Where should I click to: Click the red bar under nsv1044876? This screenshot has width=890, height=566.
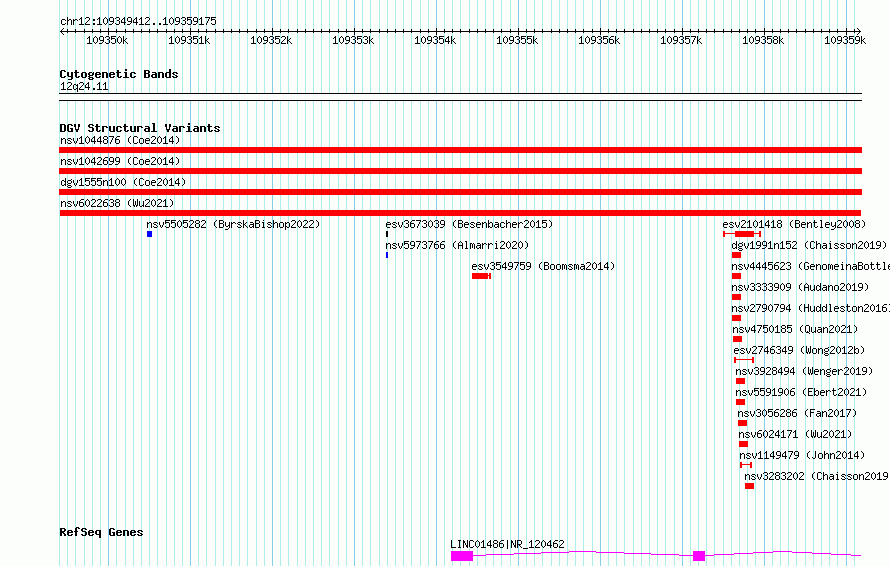(460, 150)
